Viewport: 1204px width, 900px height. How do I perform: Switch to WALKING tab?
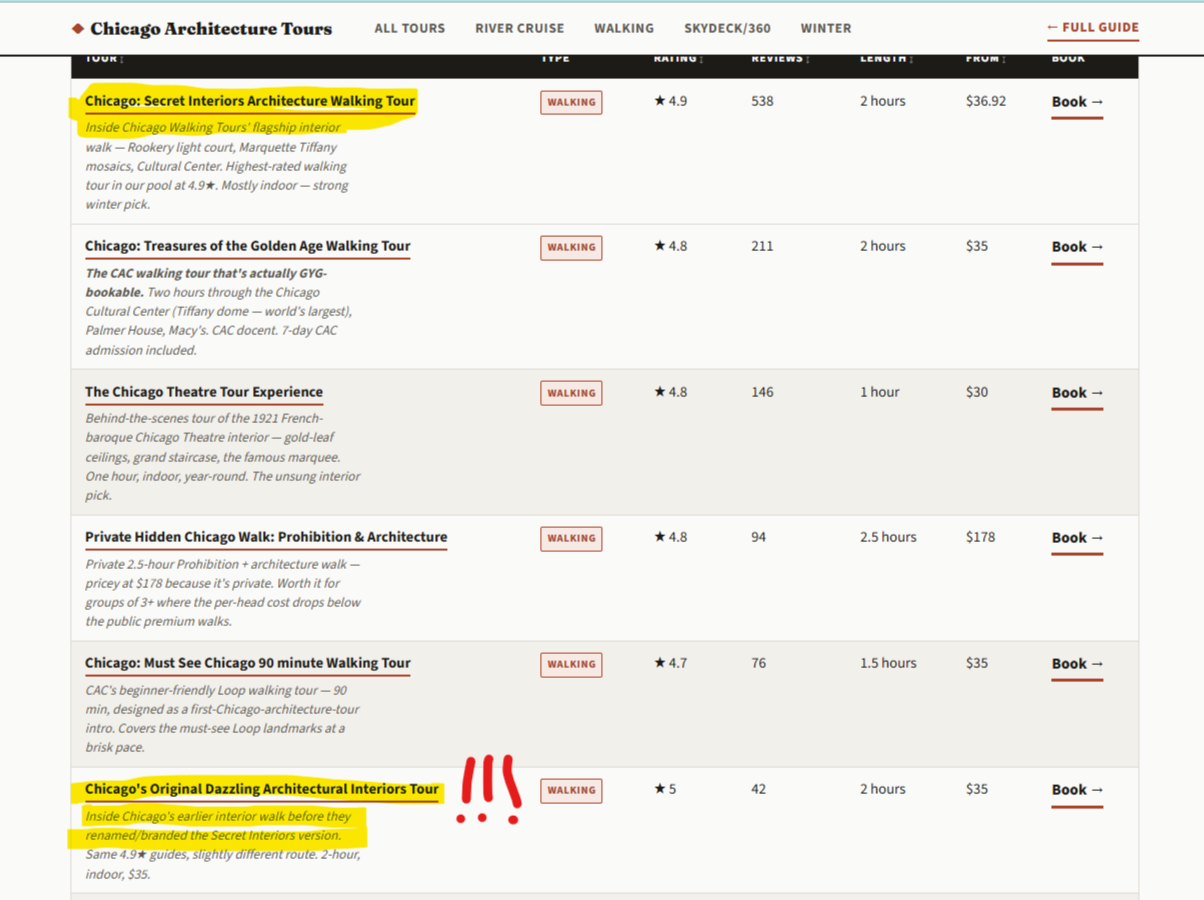pyautogui.click(x=624, y=28)
